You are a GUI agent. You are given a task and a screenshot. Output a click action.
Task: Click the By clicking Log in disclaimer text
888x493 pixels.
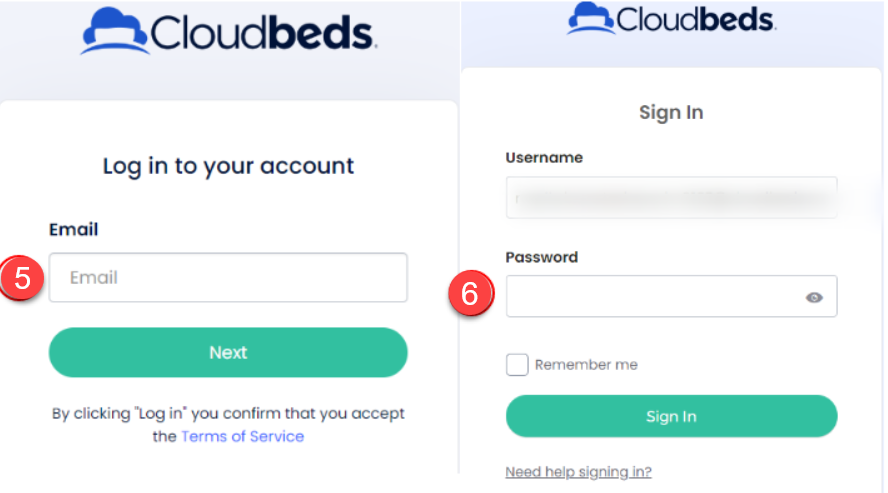[228, 413]
